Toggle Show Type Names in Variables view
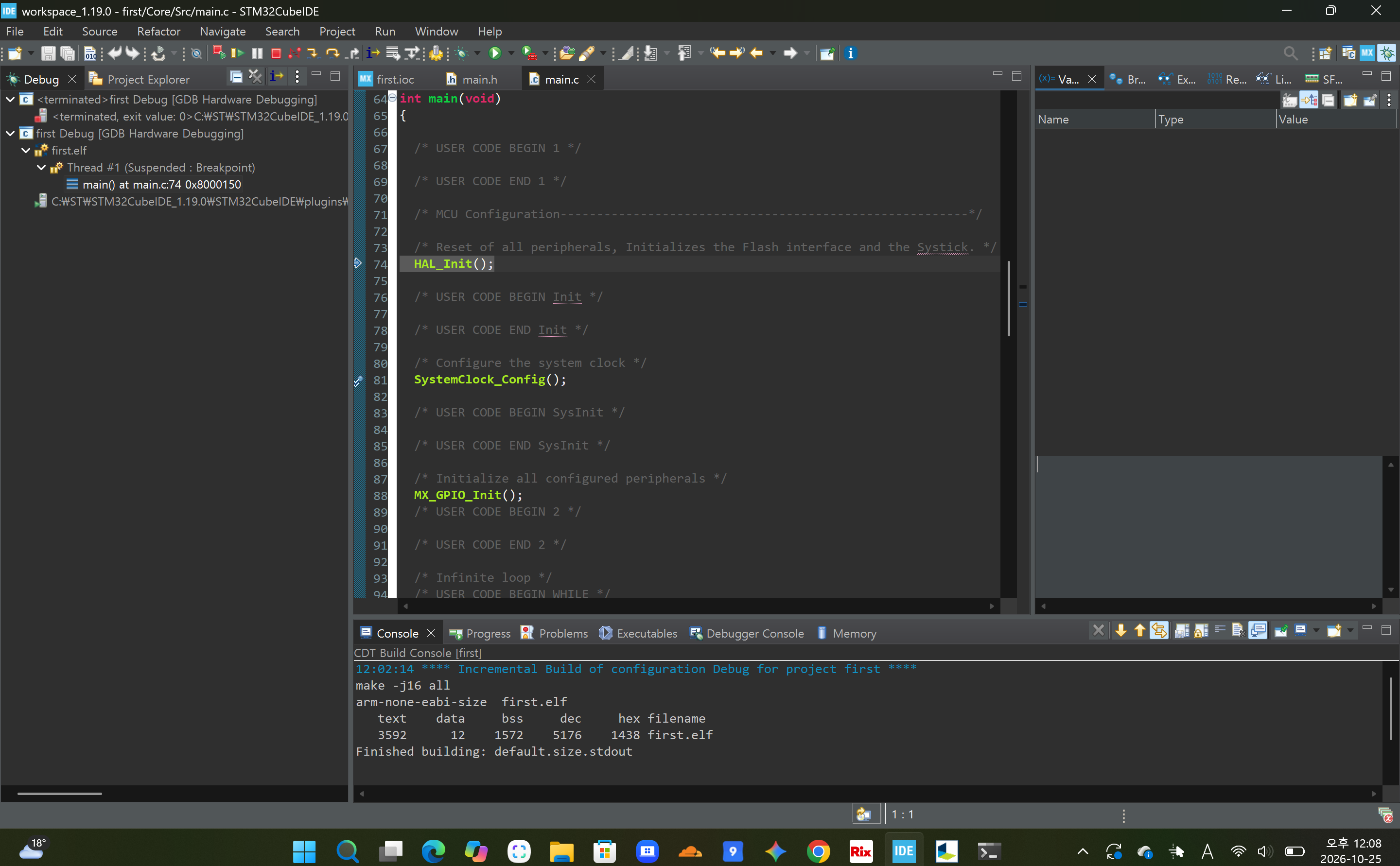 click(x=1290, y=100)
